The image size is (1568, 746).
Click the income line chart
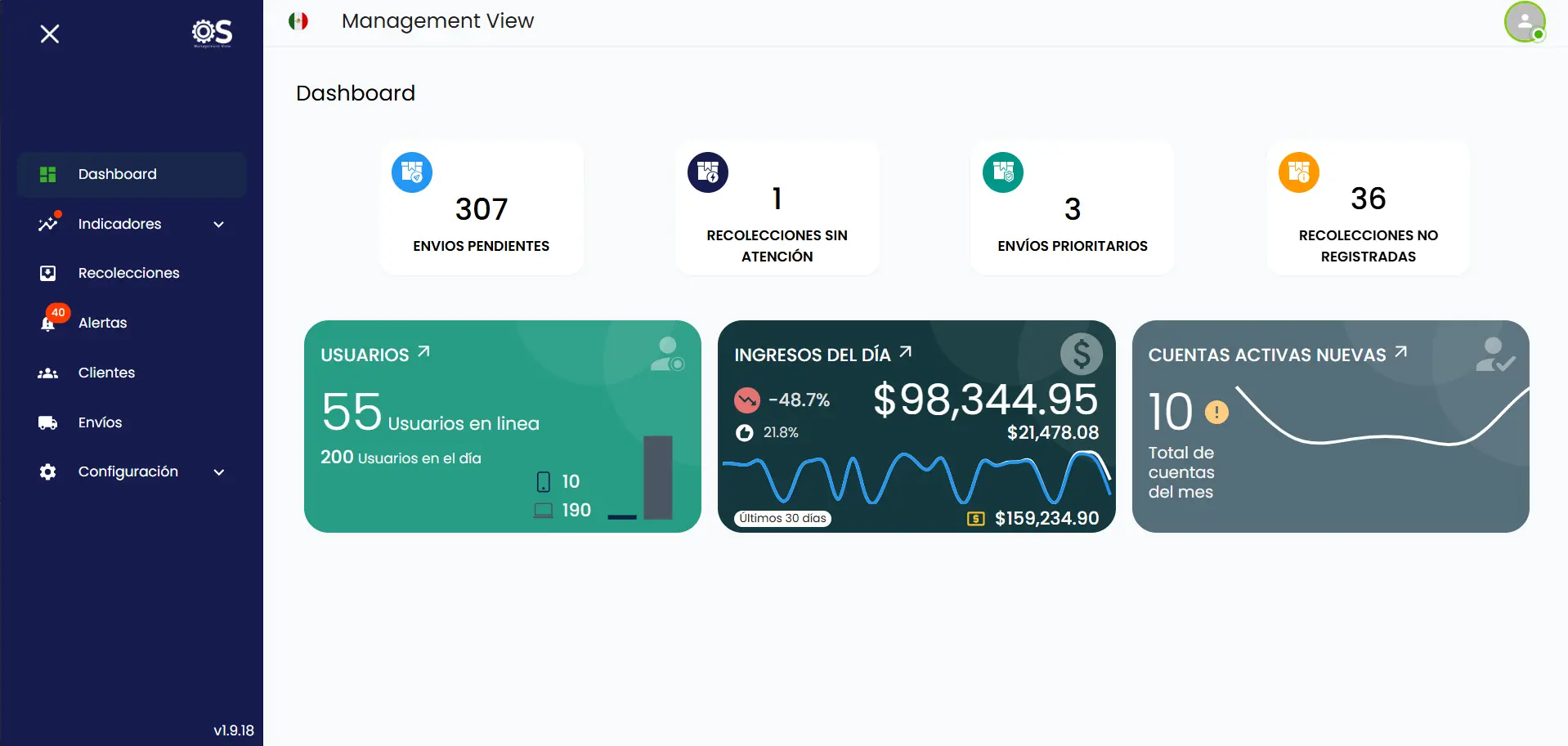(916, 478)
